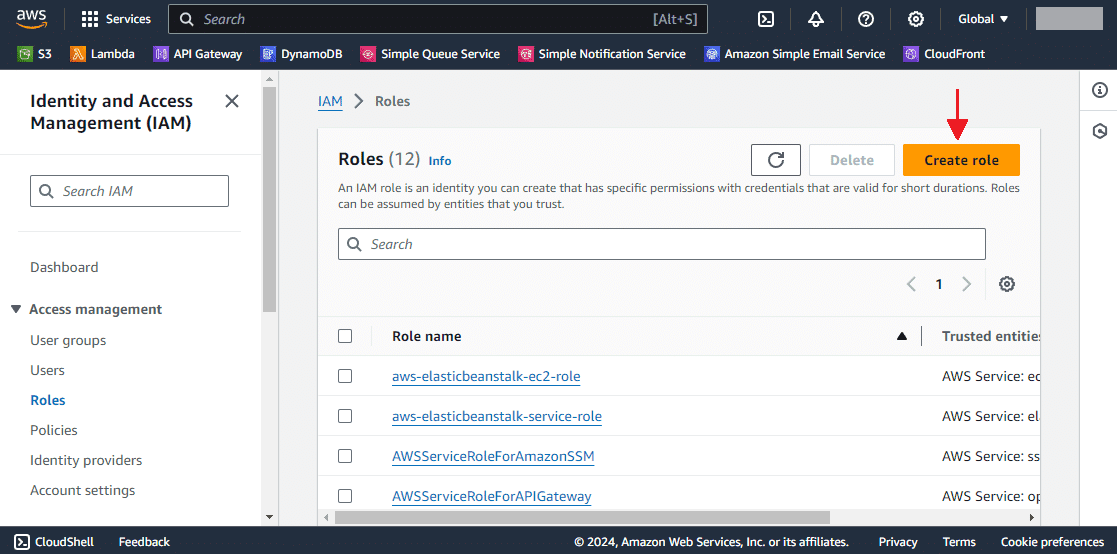Focus the Search IAM field
1117x554 pixels.
click(129, 191)
